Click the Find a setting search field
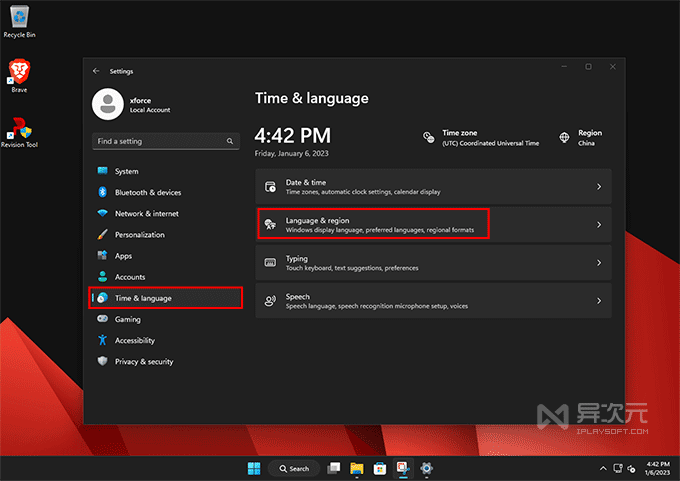This screenshot has width=680, height=481. (x=160, y=141)
